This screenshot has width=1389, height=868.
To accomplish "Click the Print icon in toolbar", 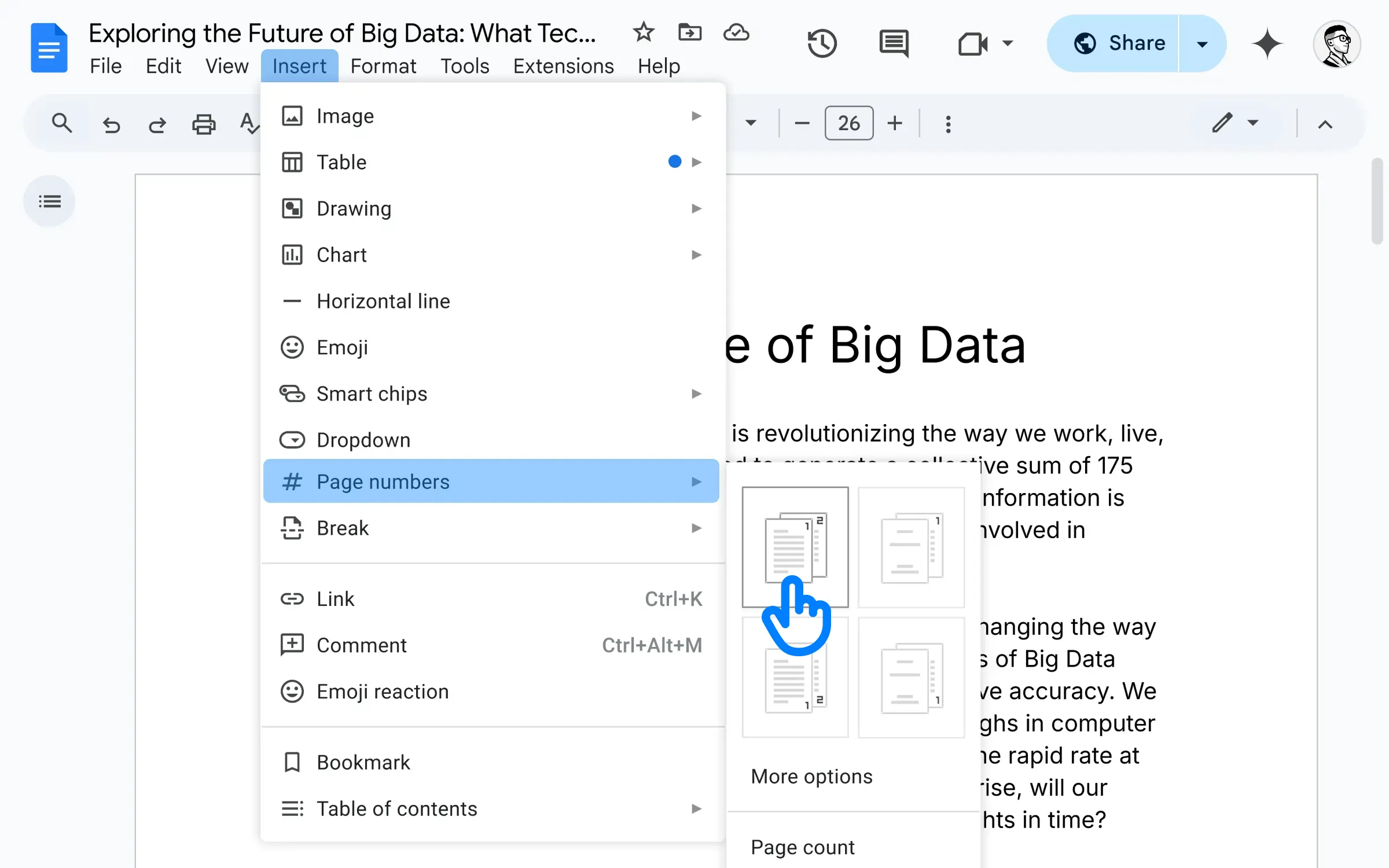I will pyautogui.click(x=204, y=123).
